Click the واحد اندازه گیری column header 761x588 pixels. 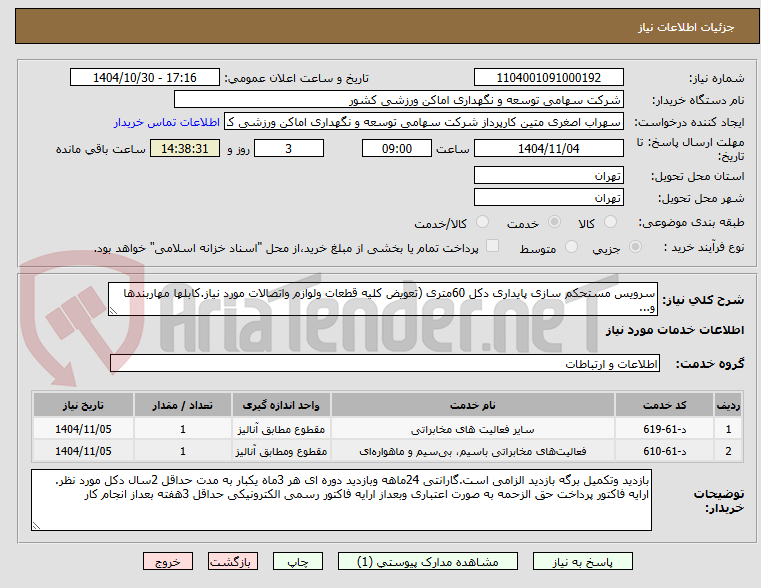click(x=281, y=405)
